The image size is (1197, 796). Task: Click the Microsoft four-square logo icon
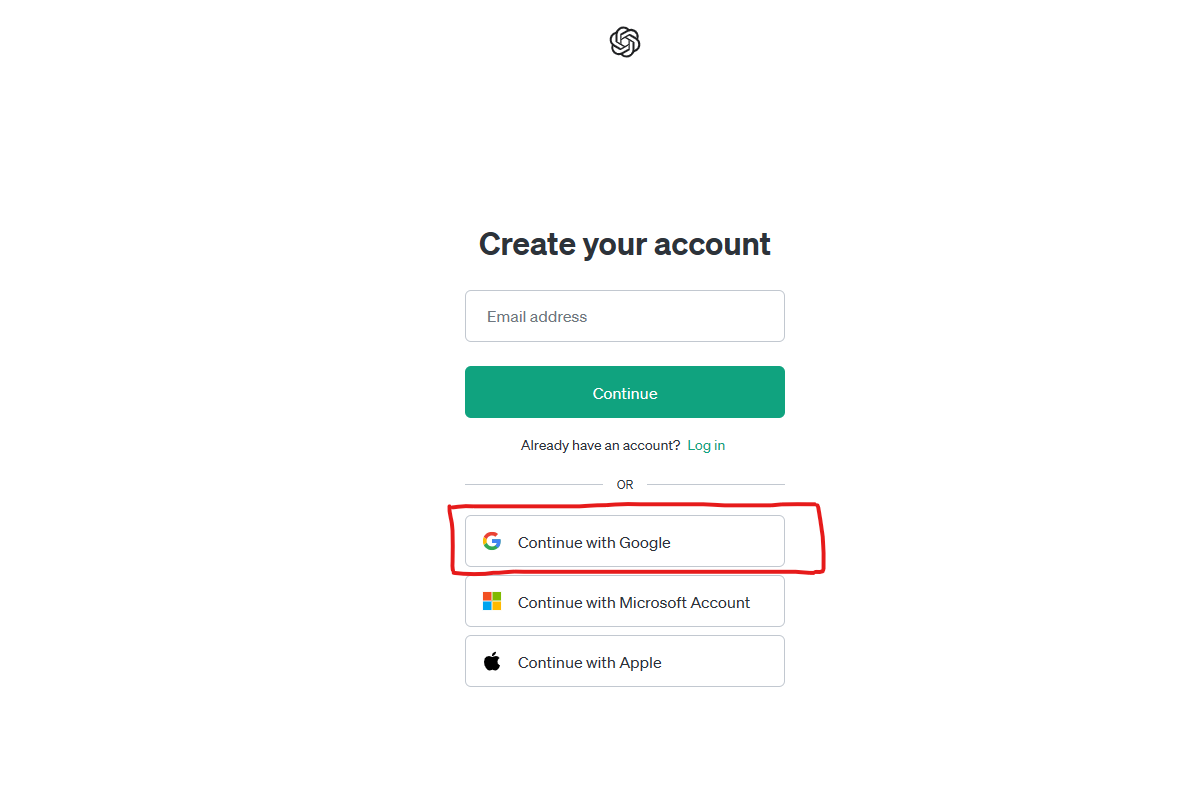point(492,601)
